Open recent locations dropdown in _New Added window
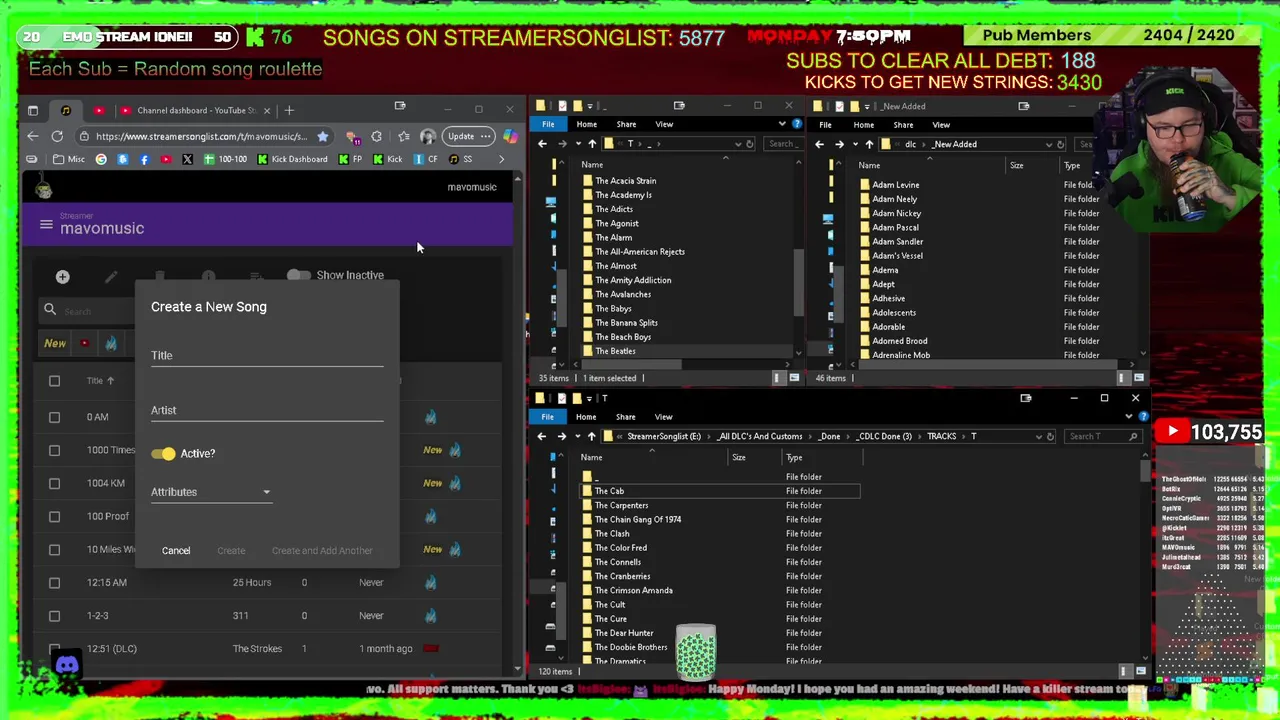Screen dimensions: 1280x720 pyautogui.click(x=854, y=144)
